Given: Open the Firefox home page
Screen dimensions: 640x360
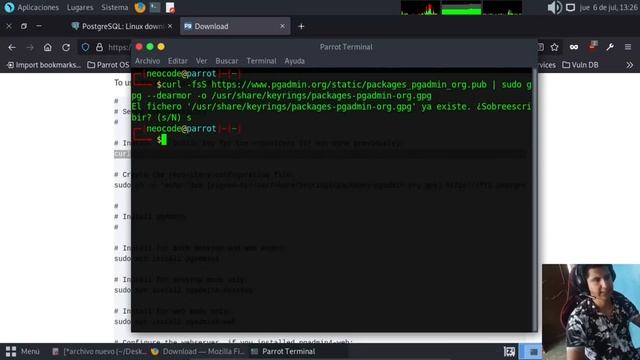Looking at the screenshot, I should [48, 47].
